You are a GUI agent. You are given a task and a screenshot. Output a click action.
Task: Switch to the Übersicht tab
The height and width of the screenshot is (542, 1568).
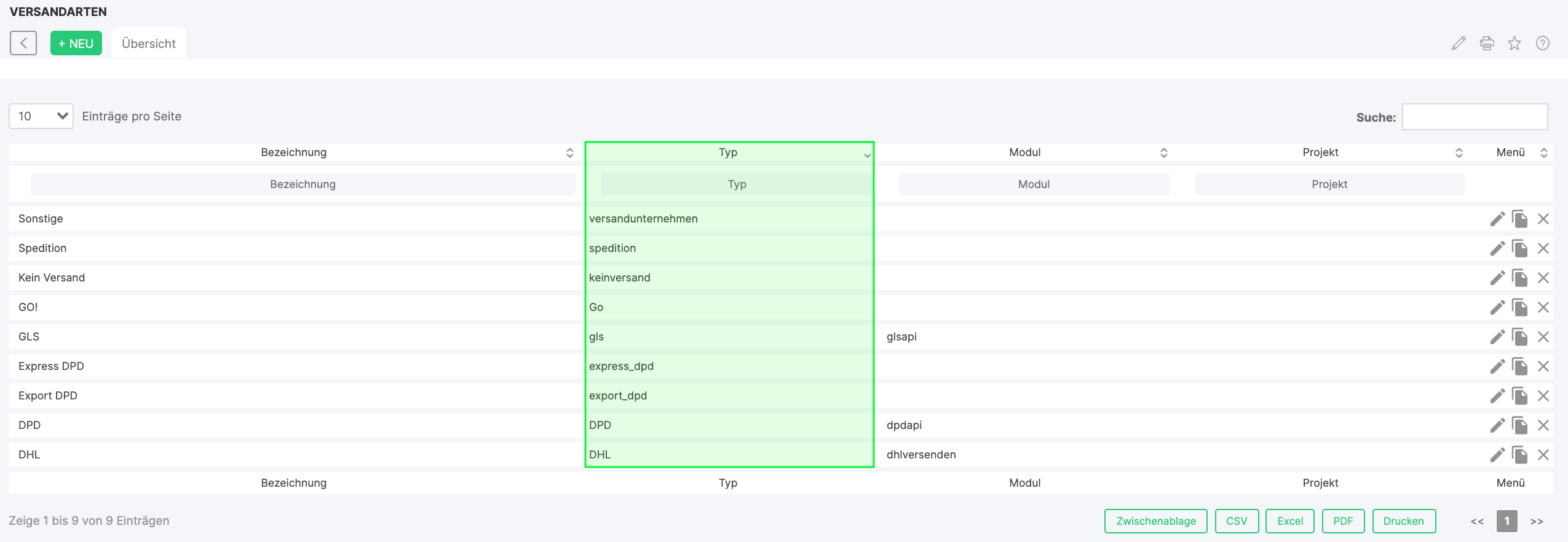click(149, 44)
